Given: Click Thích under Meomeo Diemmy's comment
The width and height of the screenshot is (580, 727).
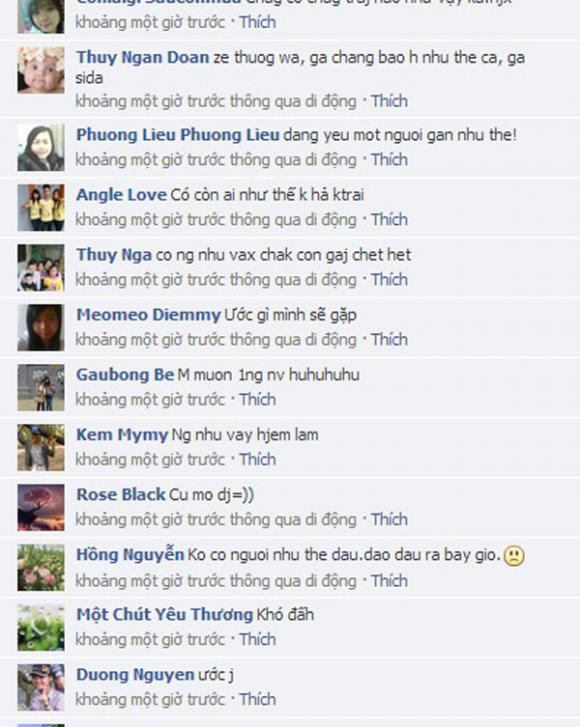Looking at the screenshot, I should (389, 339).
